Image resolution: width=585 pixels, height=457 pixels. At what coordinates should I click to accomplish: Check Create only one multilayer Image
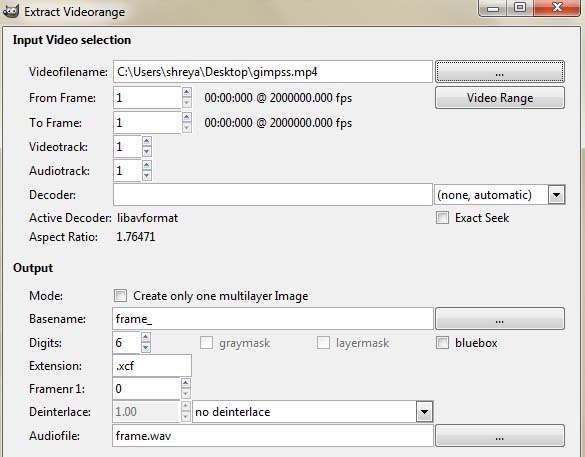coord(120,295)
